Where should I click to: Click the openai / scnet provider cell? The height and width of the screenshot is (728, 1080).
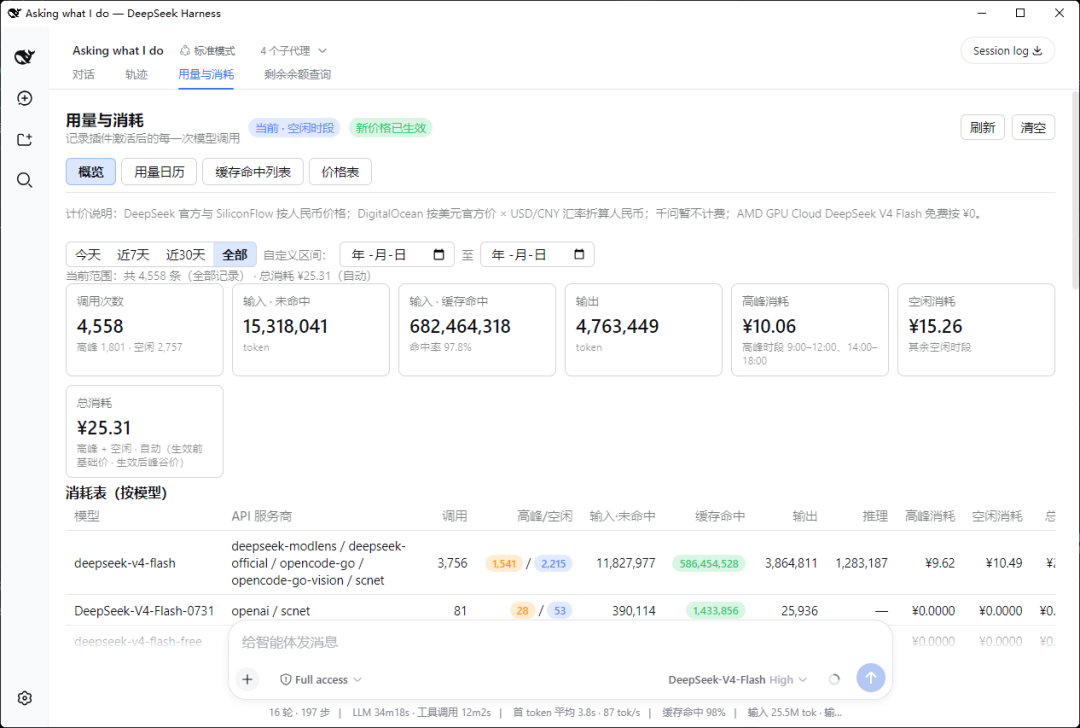271,611
